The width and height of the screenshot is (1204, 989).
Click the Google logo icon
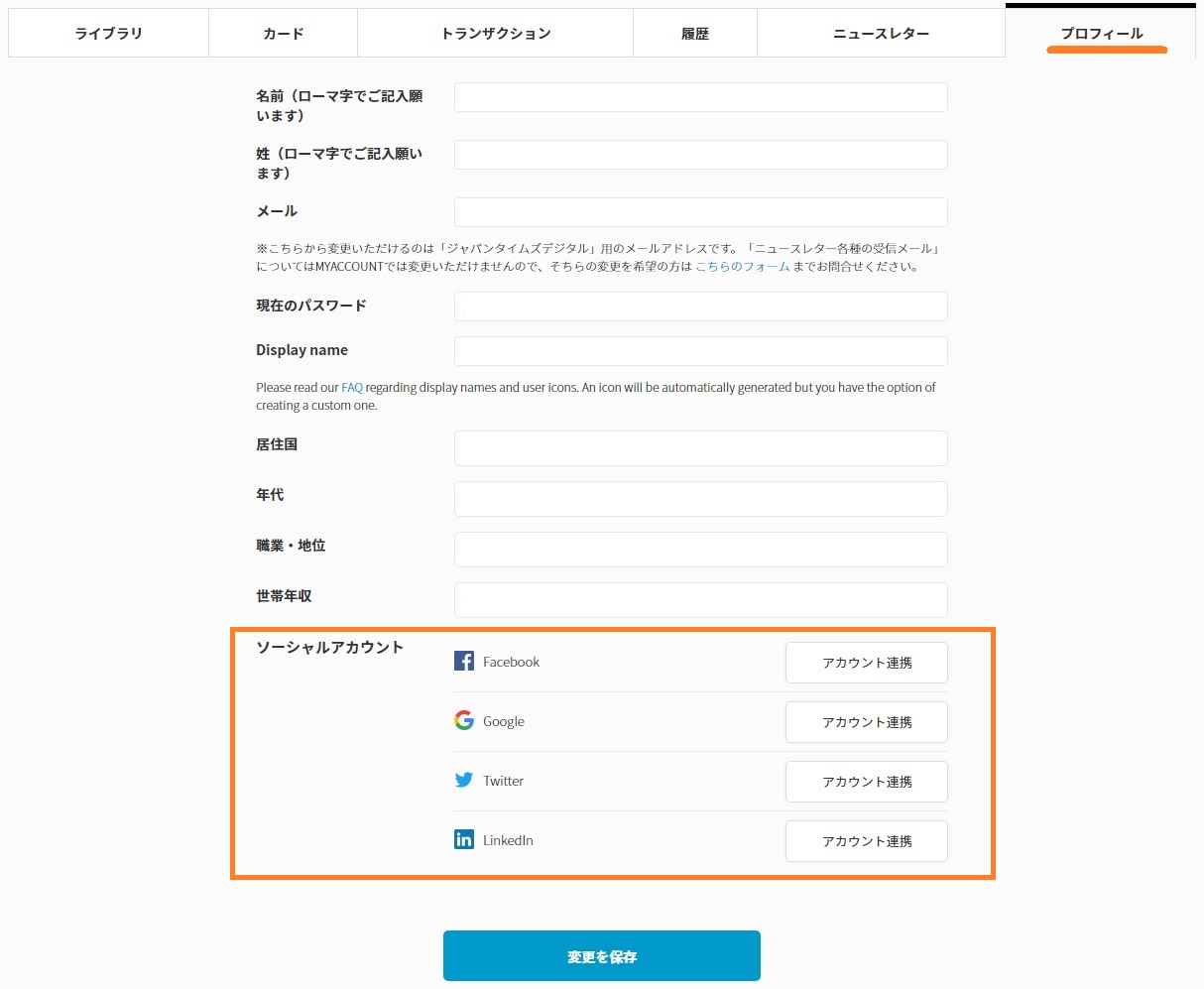tap(464, 720)
